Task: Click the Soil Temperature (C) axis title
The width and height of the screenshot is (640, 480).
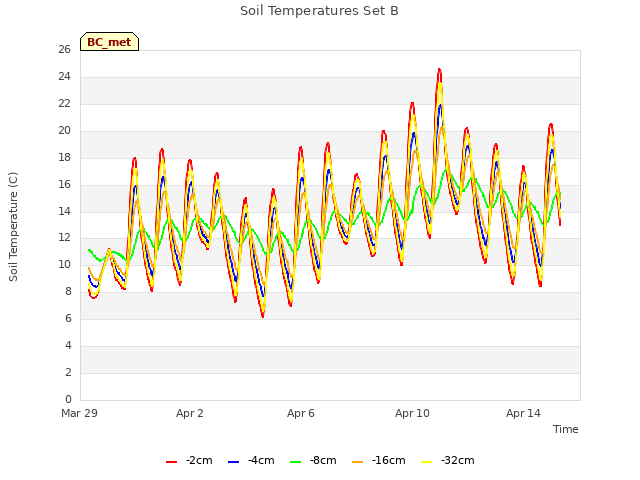Action: pos(13,227)
